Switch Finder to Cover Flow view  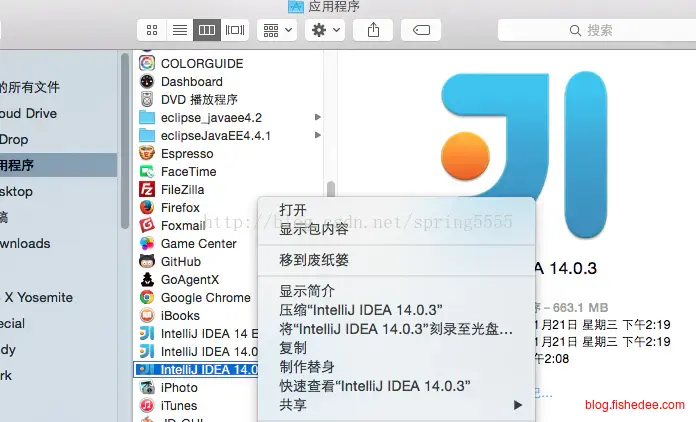tap(235, 30)
